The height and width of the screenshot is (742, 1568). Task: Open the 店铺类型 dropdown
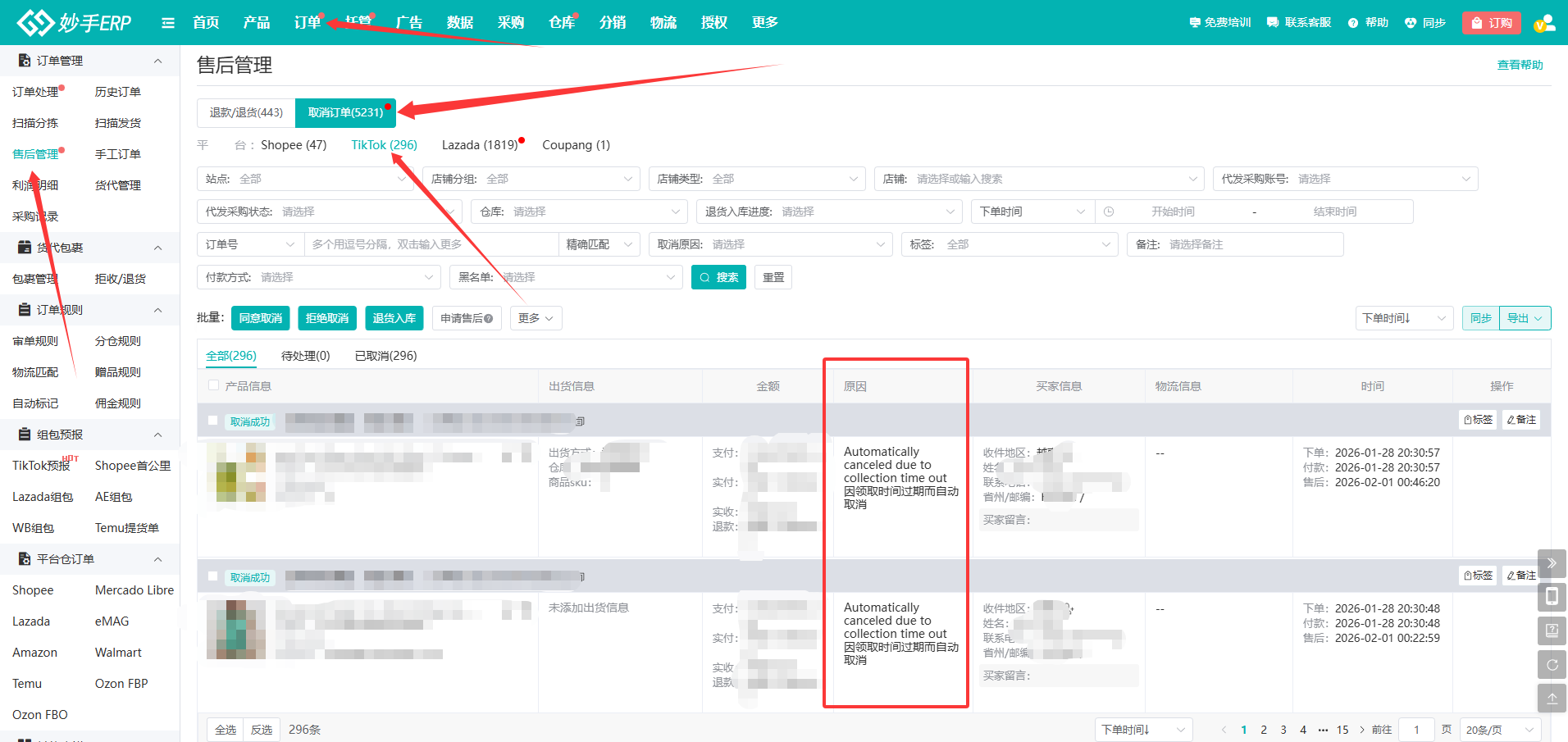coord(757,179)
